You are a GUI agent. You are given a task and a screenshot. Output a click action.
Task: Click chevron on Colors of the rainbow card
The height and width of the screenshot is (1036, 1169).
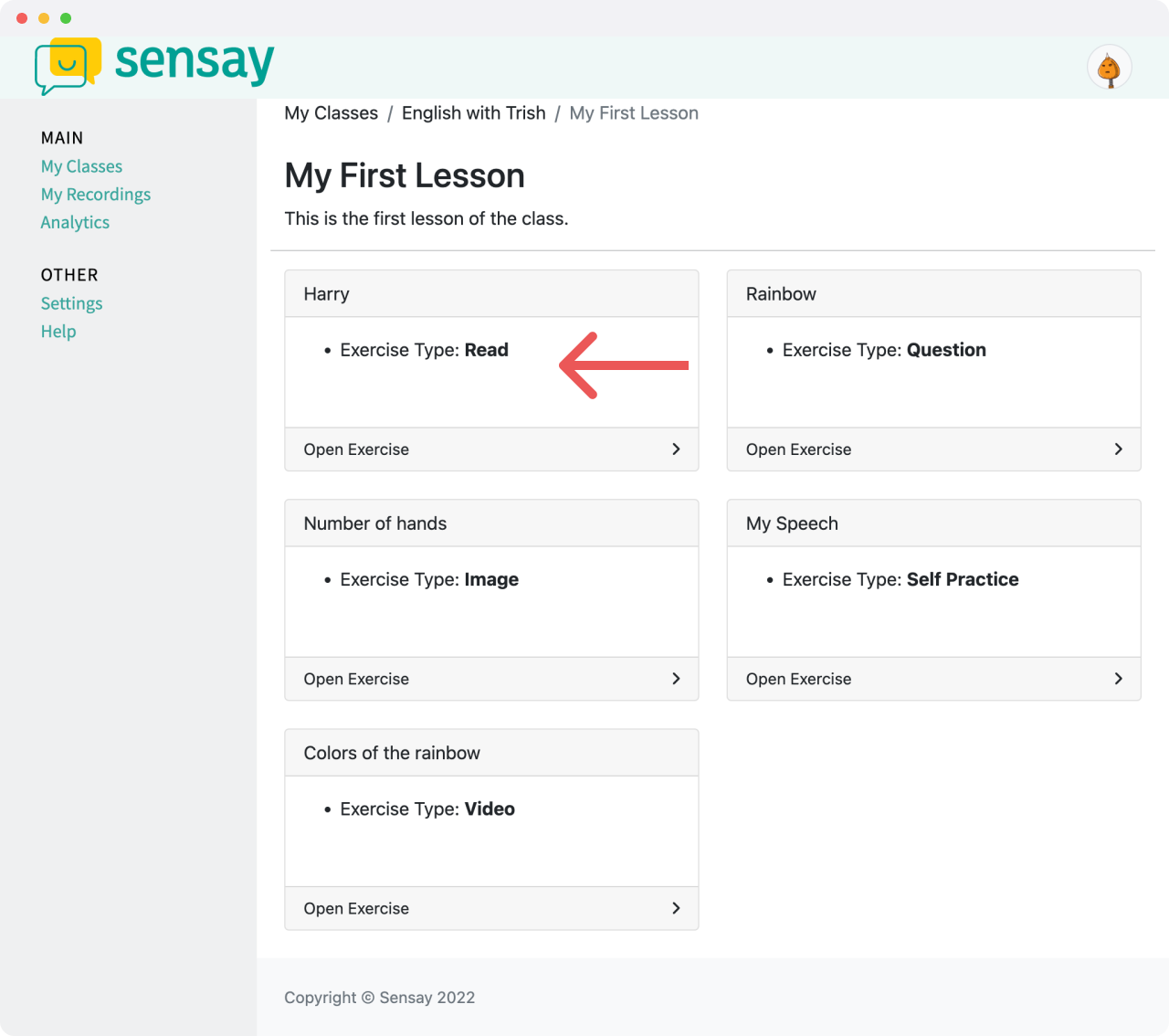click(x=676, y=907)
